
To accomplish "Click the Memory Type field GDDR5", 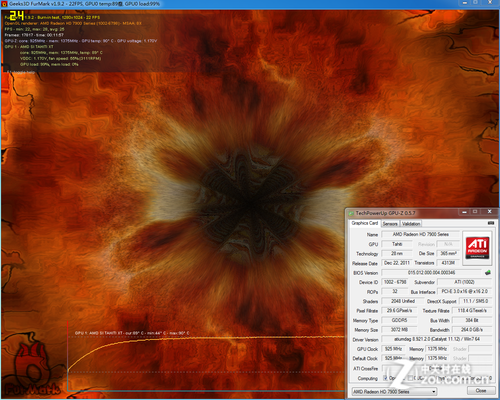I will coord(399,320).
